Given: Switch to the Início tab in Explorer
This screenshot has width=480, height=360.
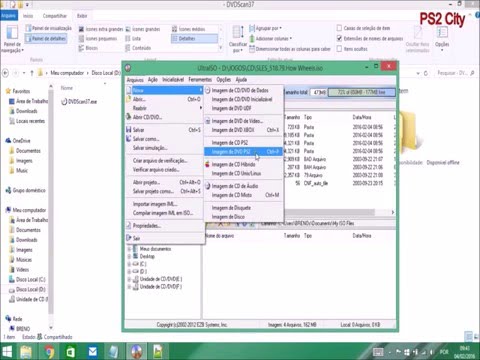Looking at the screenshot, I should 28,16.
